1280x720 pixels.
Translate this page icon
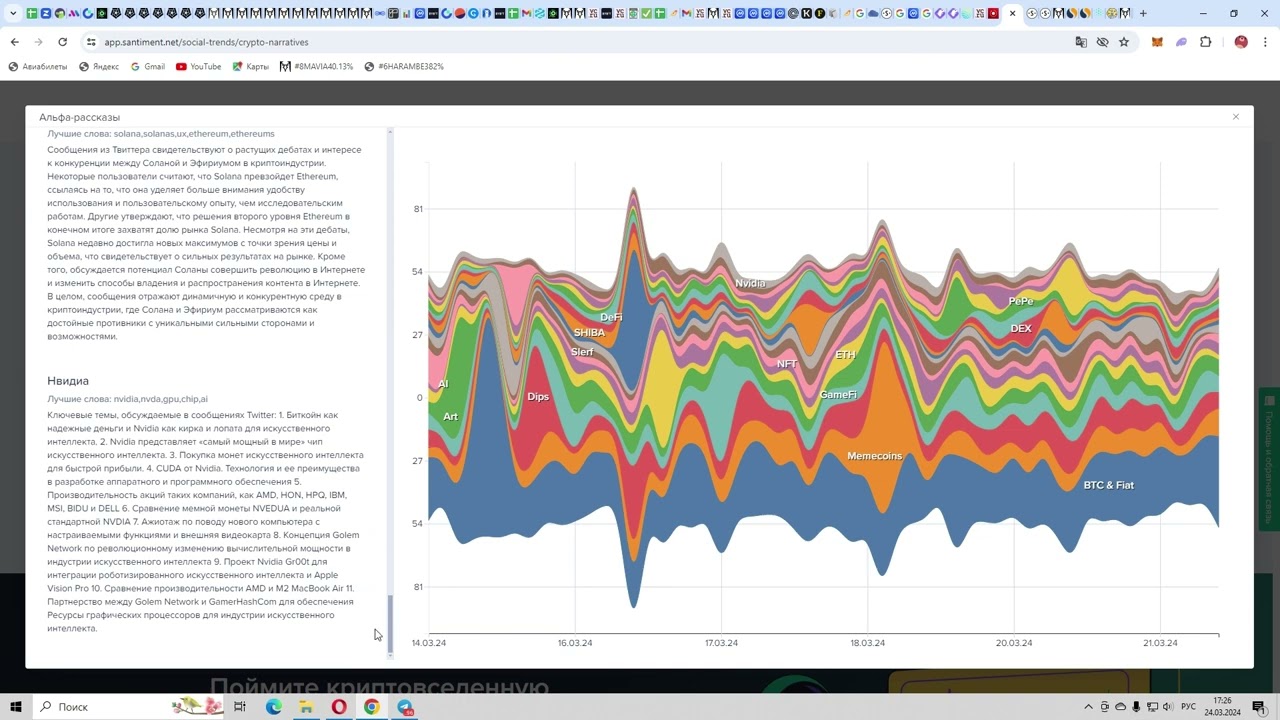pos(1081,42)
